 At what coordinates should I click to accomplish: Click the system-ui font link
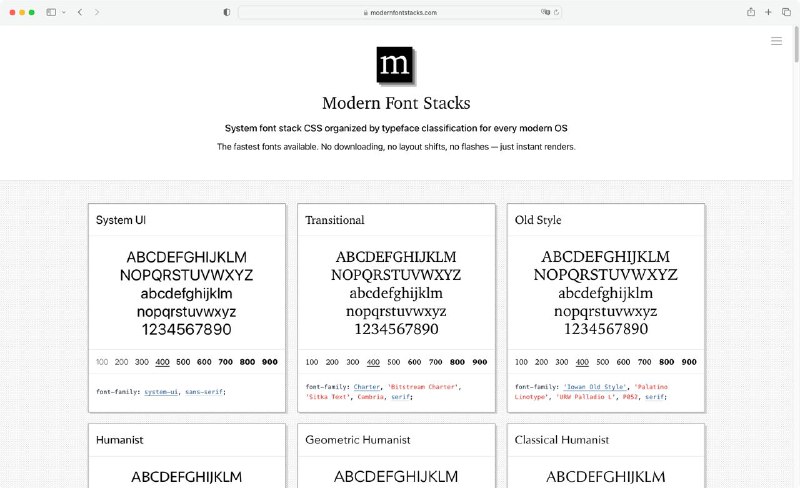click(161, 392)
